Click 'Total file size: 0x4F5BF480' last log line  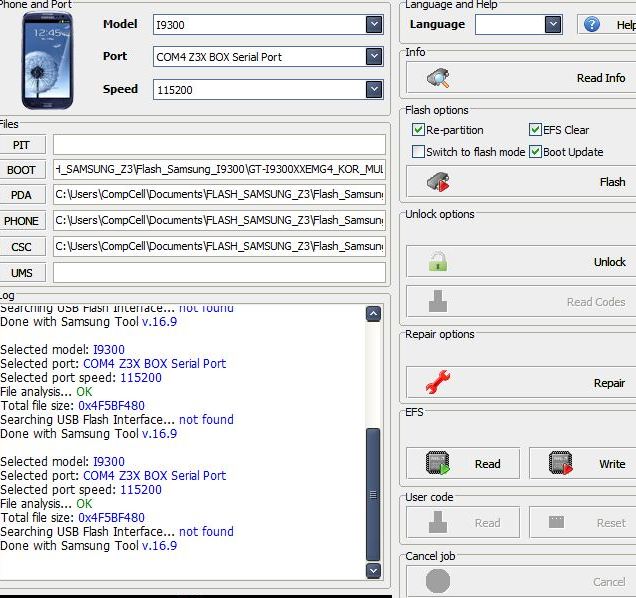(x=73, y=518)
